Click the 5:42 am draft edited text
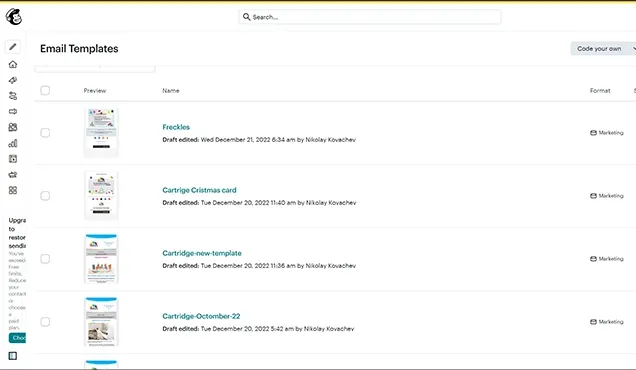This screenshot has height=370, width=636. pyautogui.click(x=258, y=329)
